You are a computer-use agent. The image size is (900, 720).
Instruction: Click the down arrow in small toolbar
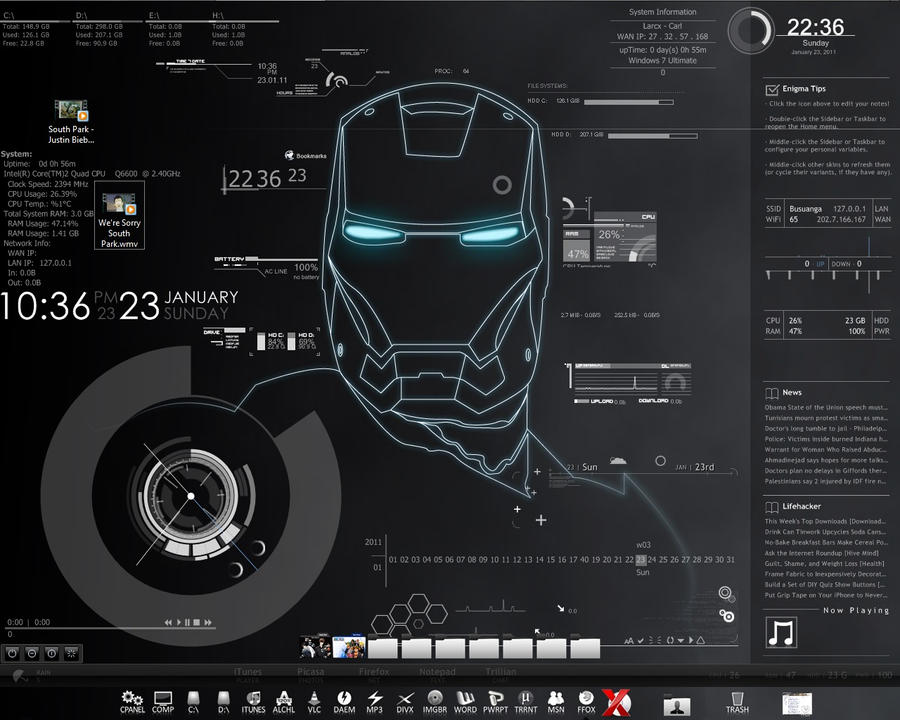[x=681, y=640]
